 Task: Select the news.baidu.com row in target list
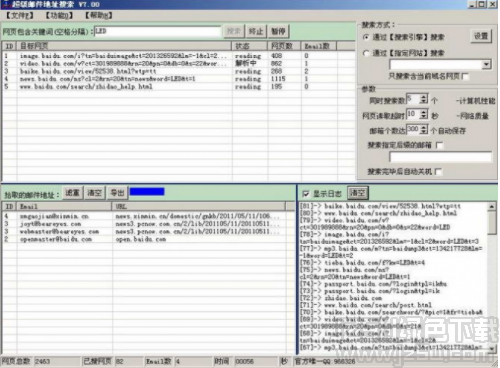178,79
